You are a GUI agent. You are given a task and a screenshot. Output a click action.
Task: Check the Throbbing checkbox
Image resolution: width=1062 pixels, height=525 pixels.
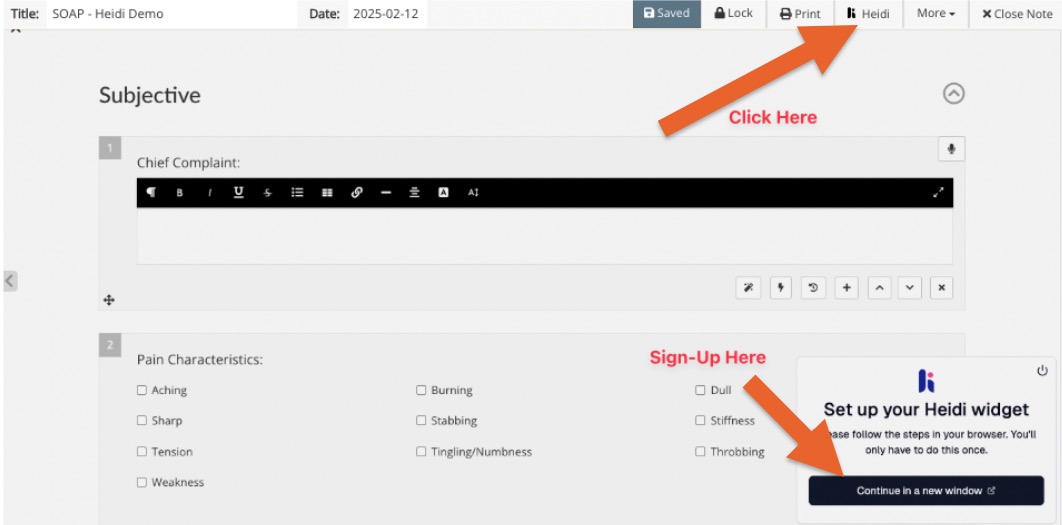tap(700, 451)
